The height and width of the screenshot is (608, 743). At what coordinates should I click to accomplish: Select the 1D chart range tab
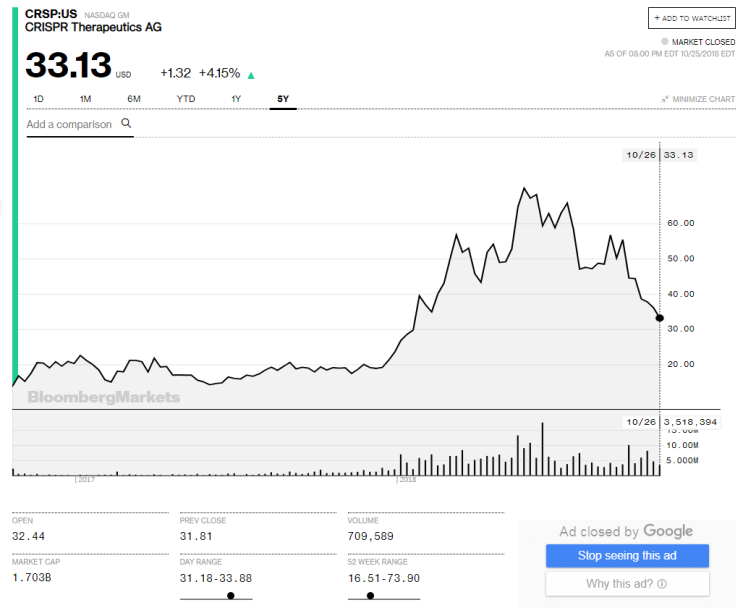click(x=38, y=99)
